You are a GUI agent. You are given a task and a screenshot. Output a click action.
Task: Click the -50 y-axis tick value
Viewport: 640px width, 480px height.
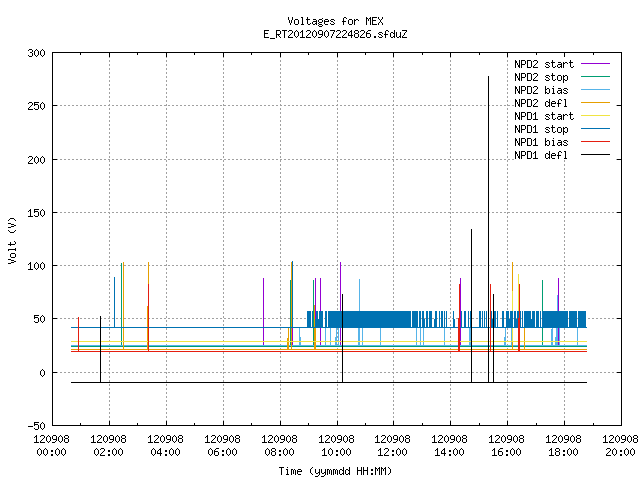click(36, 426)
